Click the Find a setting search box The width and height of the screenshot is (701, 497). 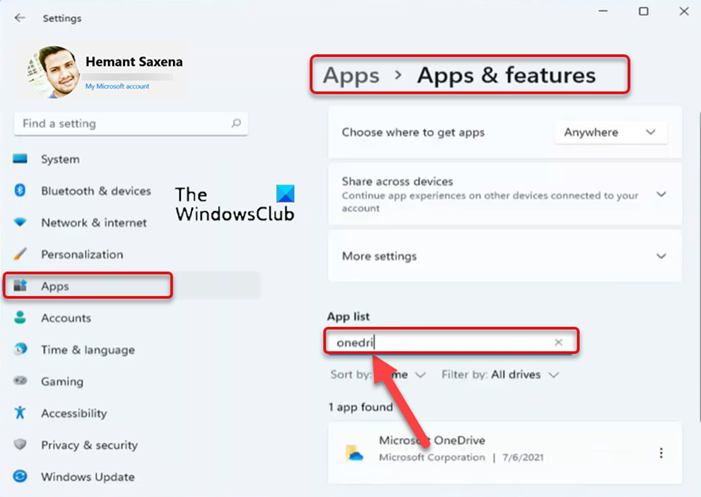tap(131, 123)
